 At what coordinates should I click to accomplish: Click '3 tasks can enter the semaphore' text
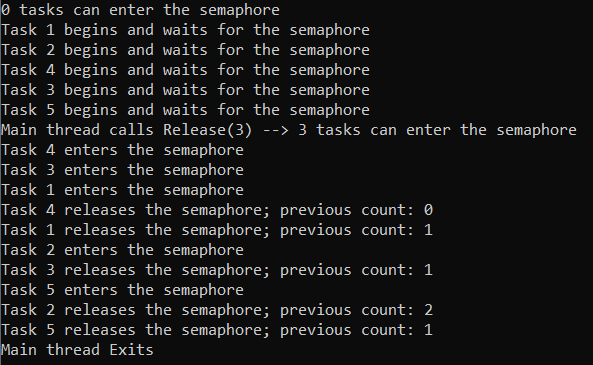tap(437, 130)
